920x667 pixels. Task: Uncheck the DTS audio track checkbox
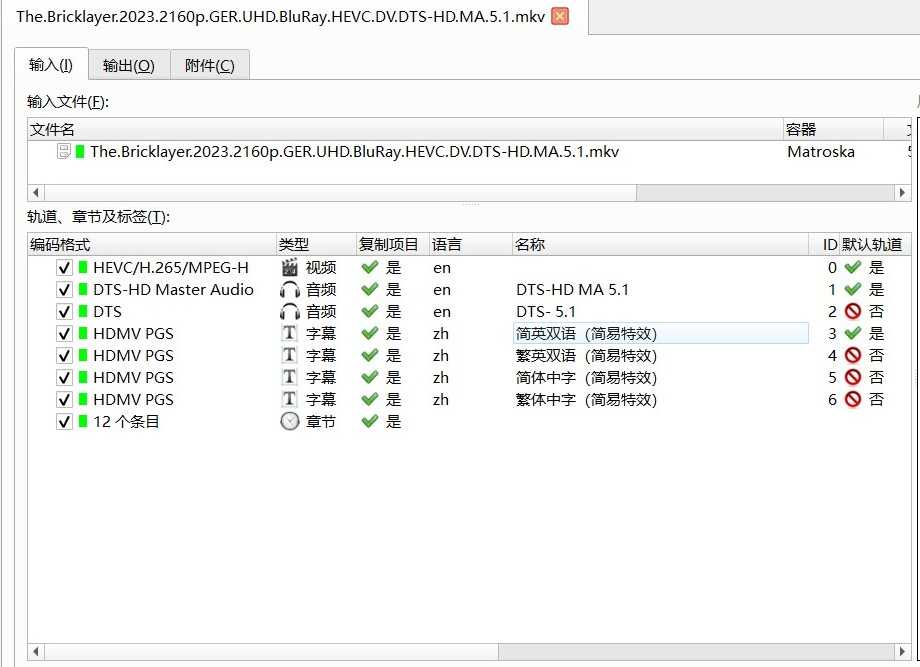(64, 312)
